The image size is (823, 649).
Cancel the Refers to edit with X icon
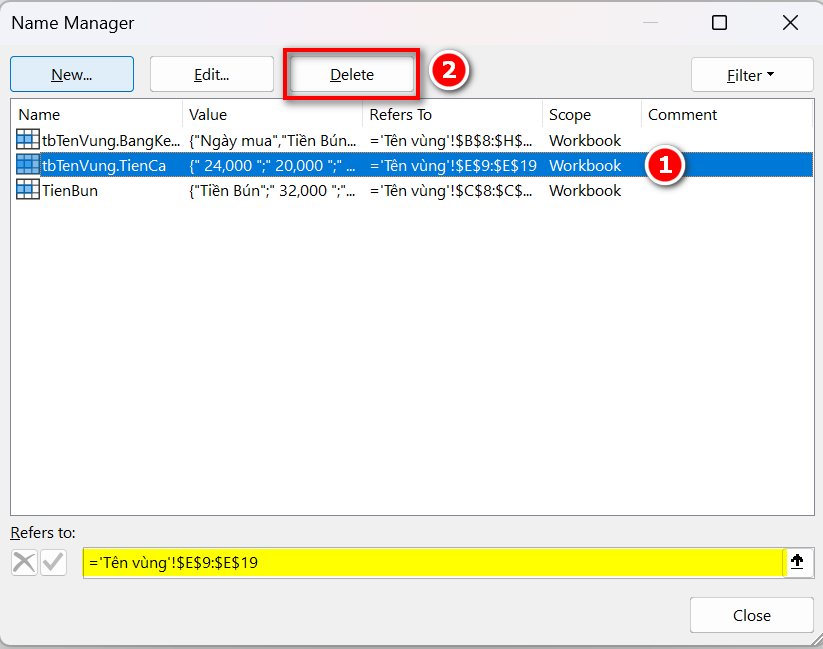tap(24, 563)
